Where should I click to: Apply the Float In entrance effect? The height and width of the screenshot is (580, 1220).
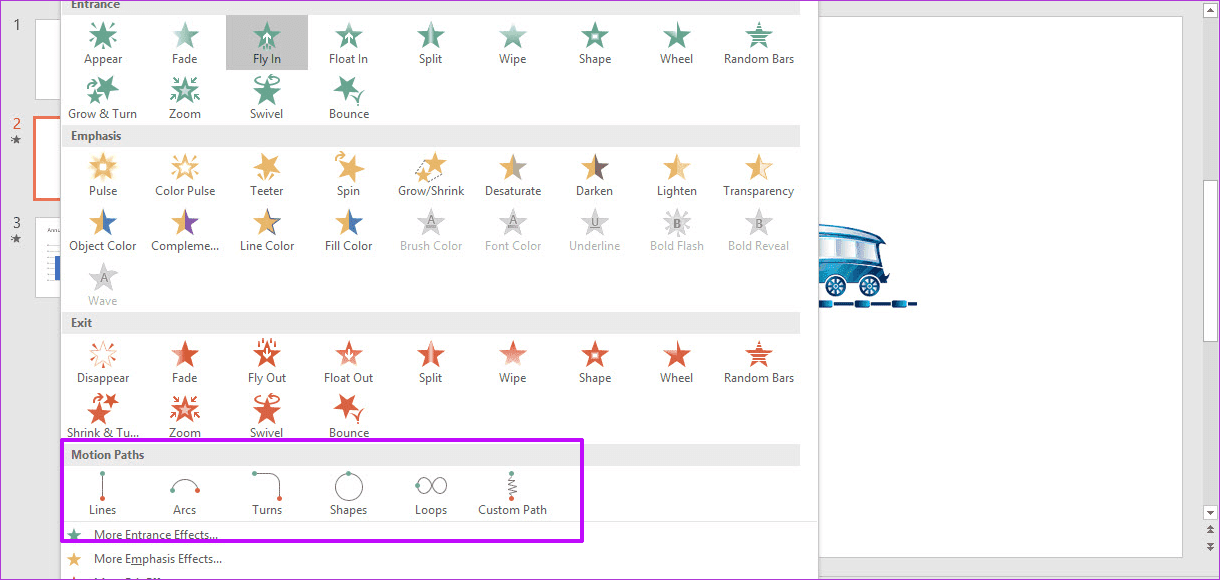point(349,43)
